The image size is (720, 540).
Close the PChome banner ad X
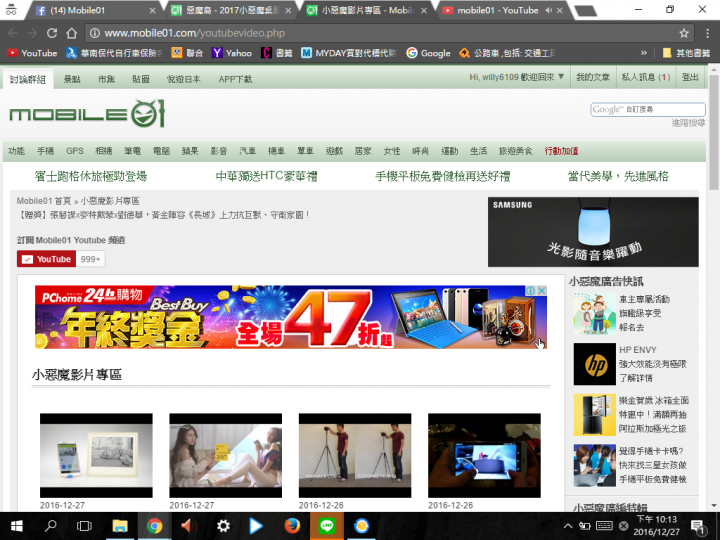[x=542, y=291]
